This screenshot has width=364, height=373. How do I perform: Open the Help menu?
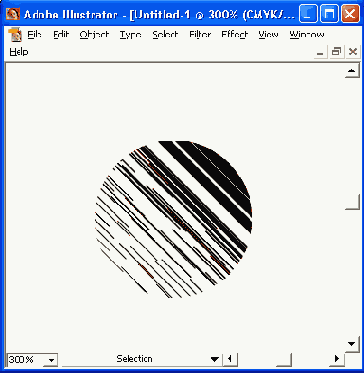tap(19, 52)
